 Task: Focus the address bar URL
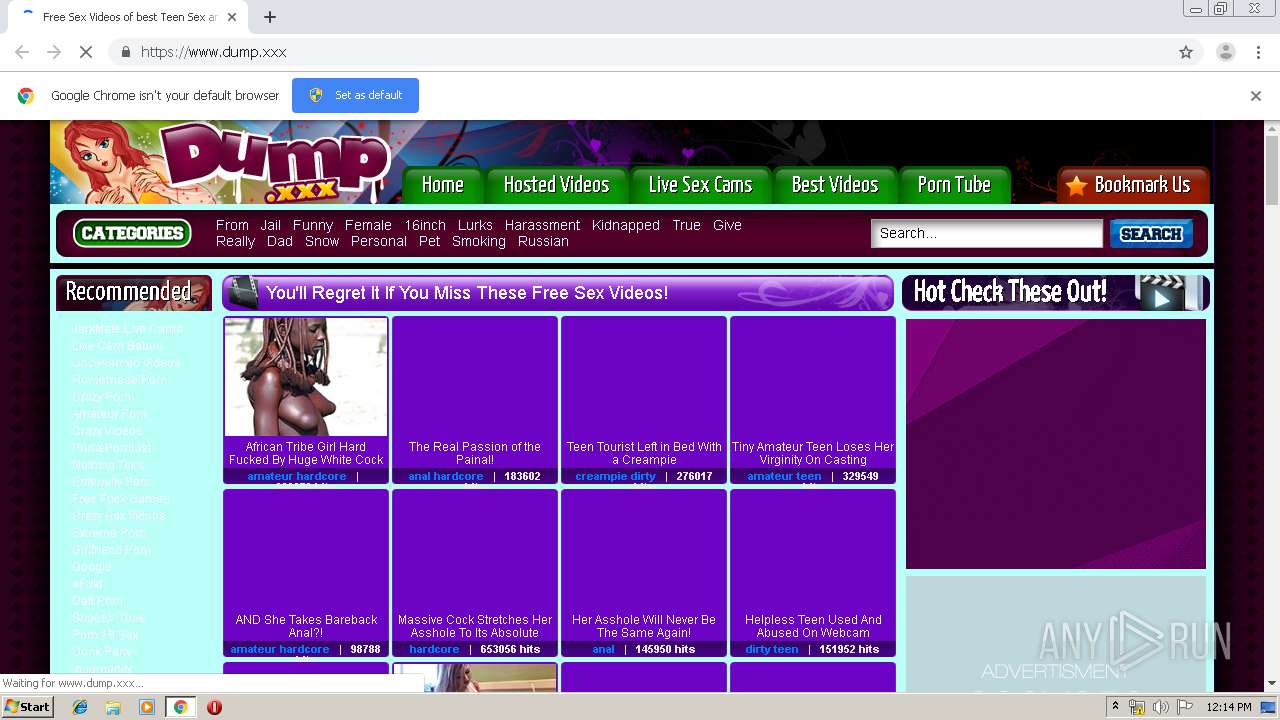214,52
